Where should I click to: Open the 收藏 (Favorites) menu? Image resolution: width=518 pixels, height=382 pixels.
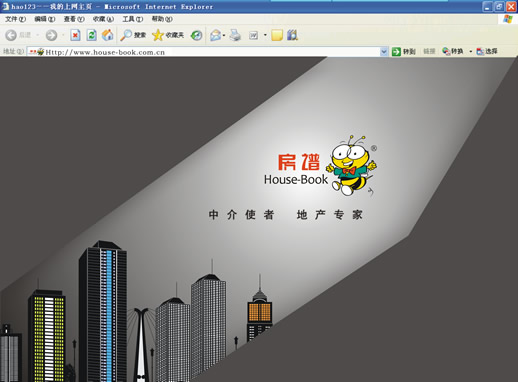(x=103, y=19)
